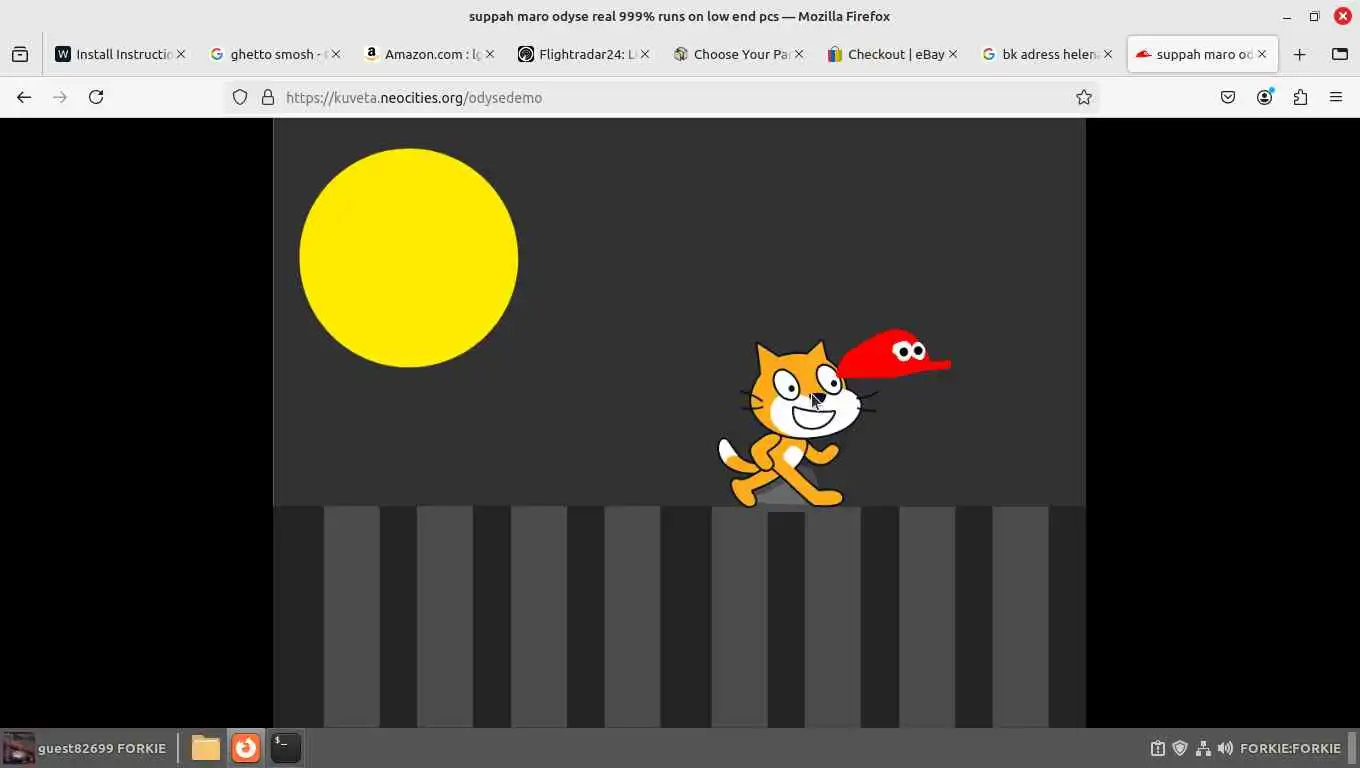The height and width of the screenshot is (768, 1360).
Task: List all tabs dropdown
Action: (1340, 54)
